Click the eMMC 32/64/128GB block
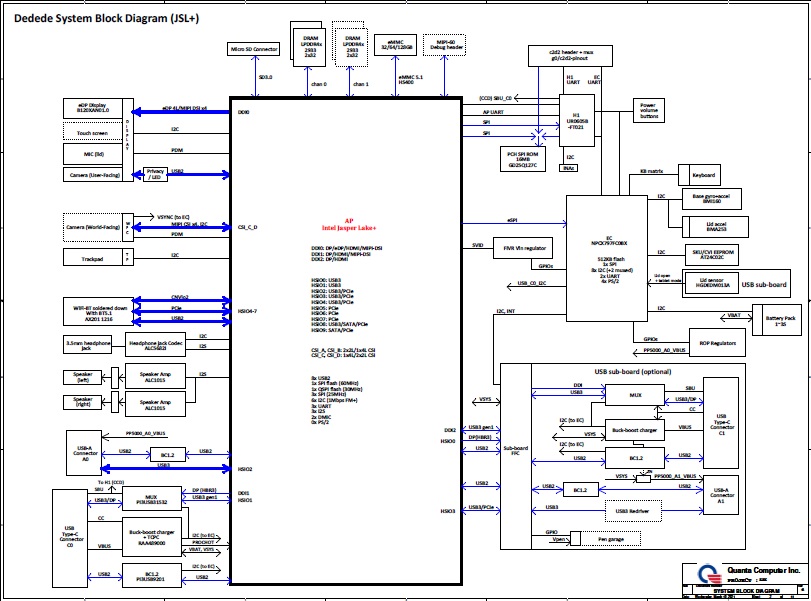This screenshot has width=811, height=601. 396,45
